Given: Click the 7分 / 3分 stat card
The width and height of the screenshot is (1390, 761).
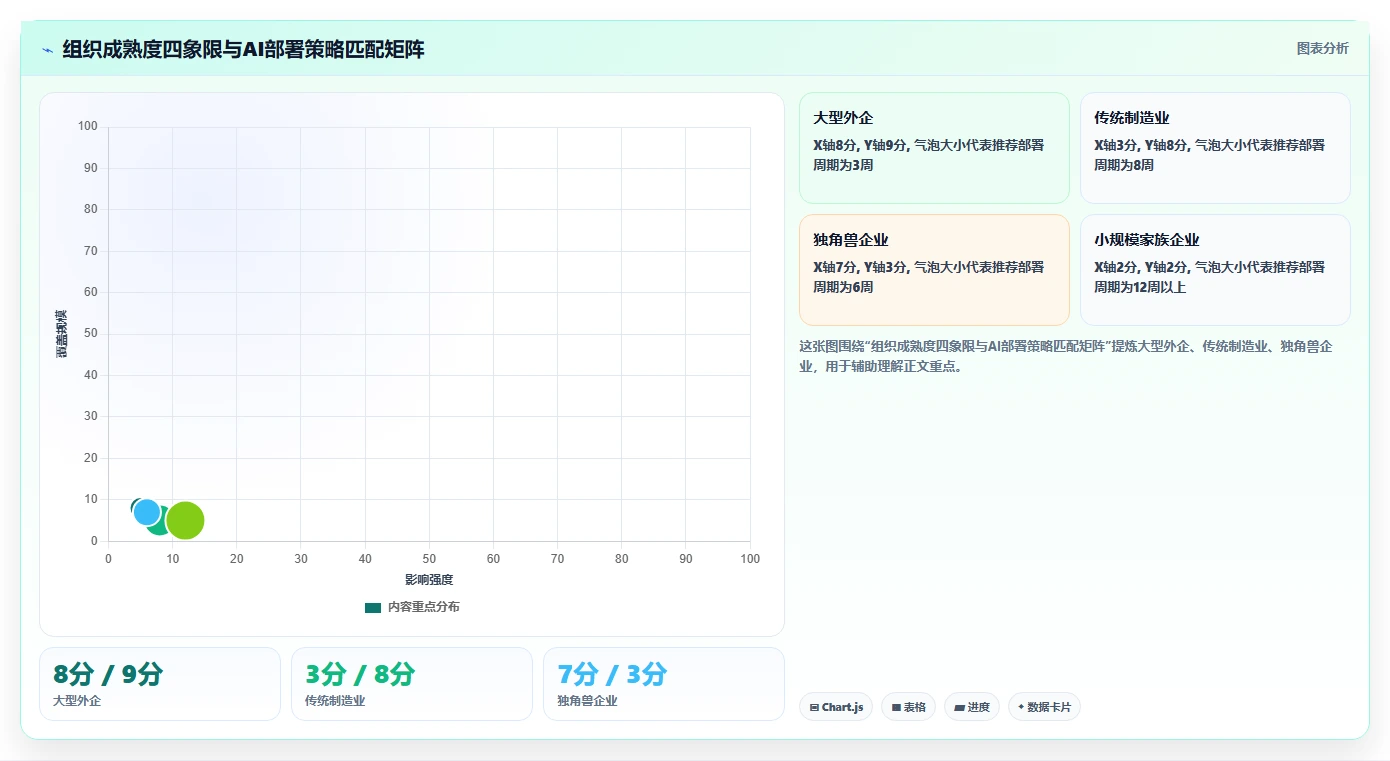Looking at the screenshot, I should point(664,684).
